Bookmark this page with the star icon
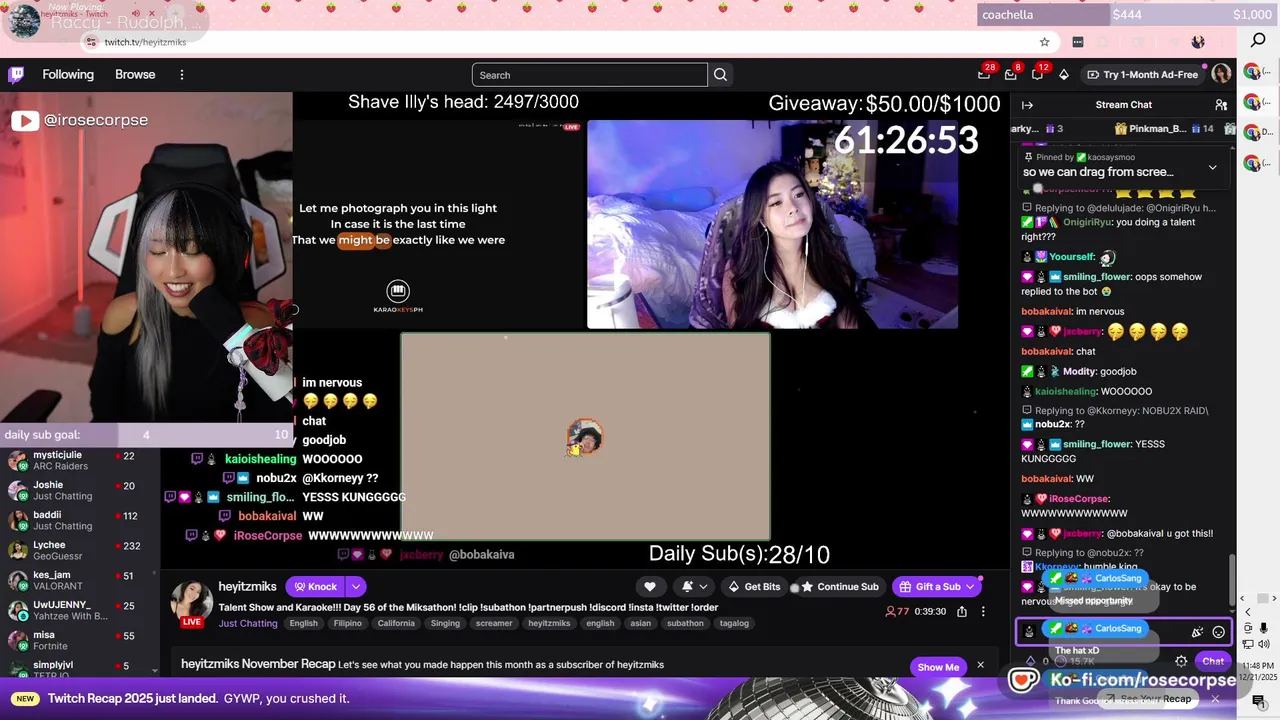Viewport: 1280px width, 720px height. point(1045,42)
